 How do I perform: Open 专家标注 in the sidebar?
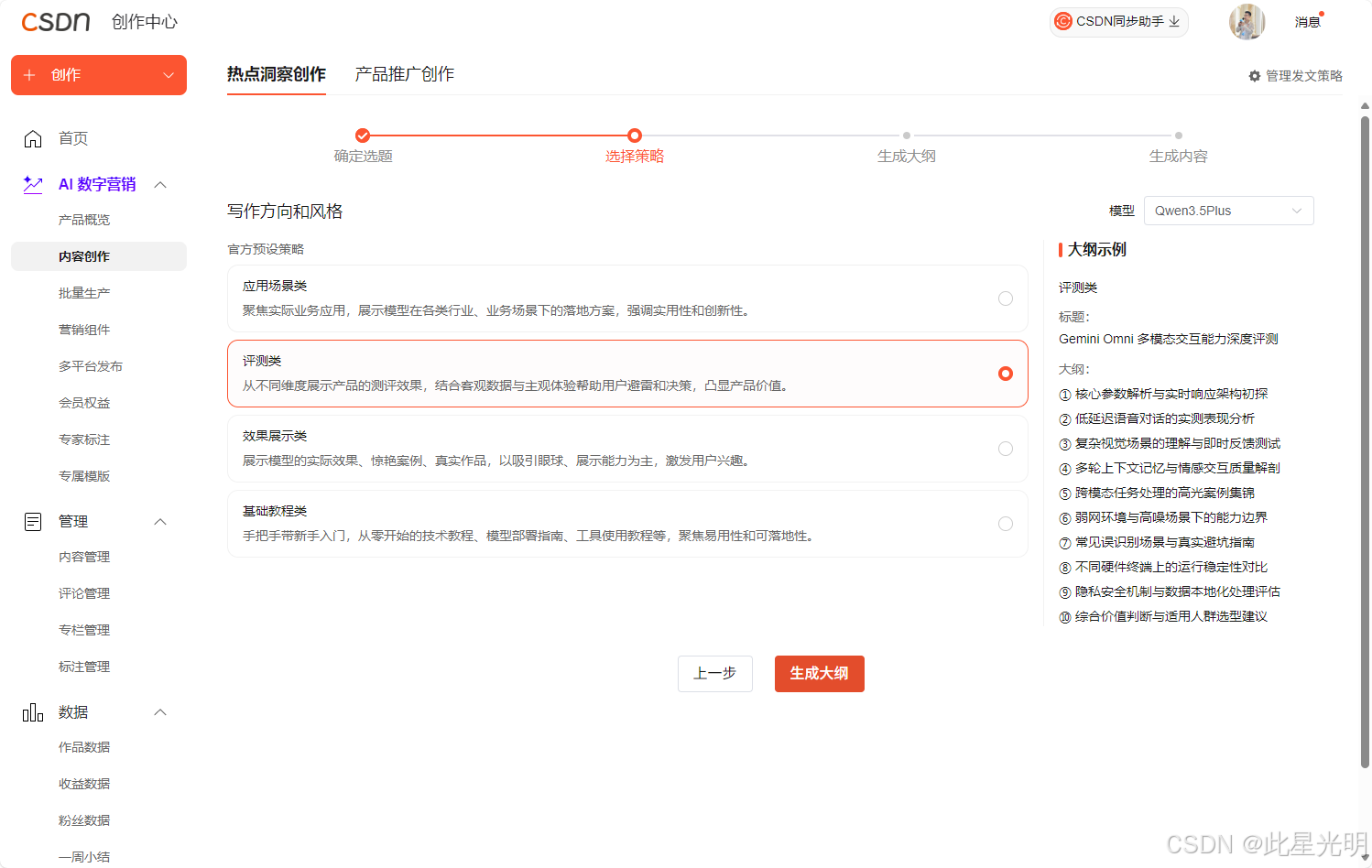[x=84, y=439]
